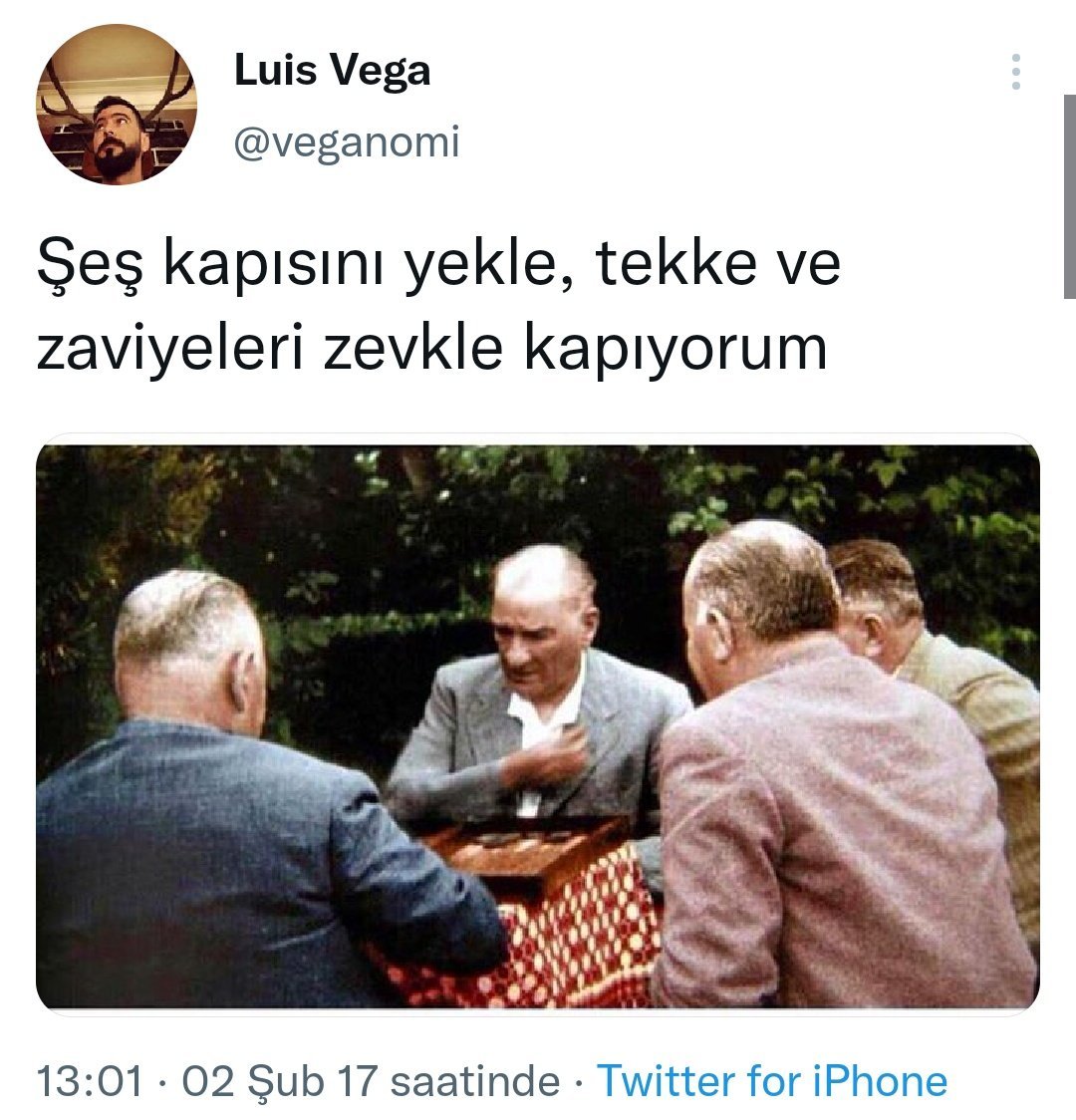
Task: Open Luis Vega's profile avatar
Action: tap(117, 105)
